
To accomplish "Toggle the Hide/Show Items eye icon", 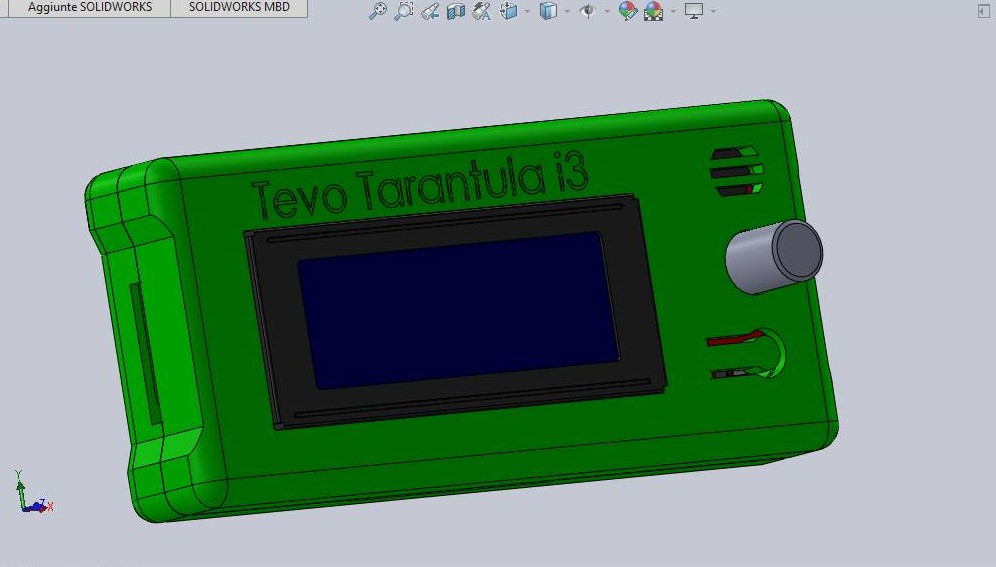I will [x=588, y=11].
